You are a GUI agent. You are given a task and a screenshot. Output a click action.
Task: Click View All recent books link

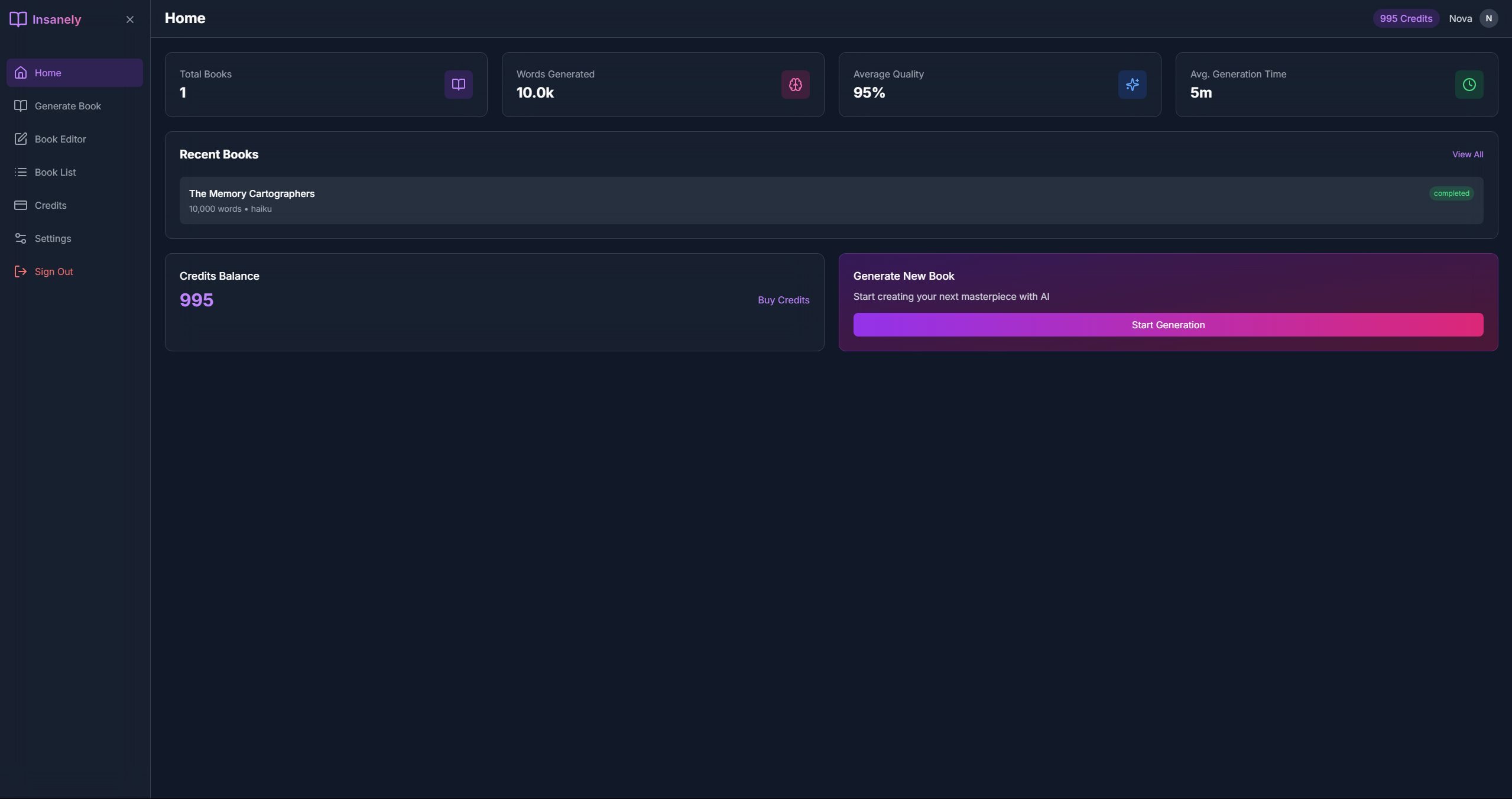[1467, 154]
